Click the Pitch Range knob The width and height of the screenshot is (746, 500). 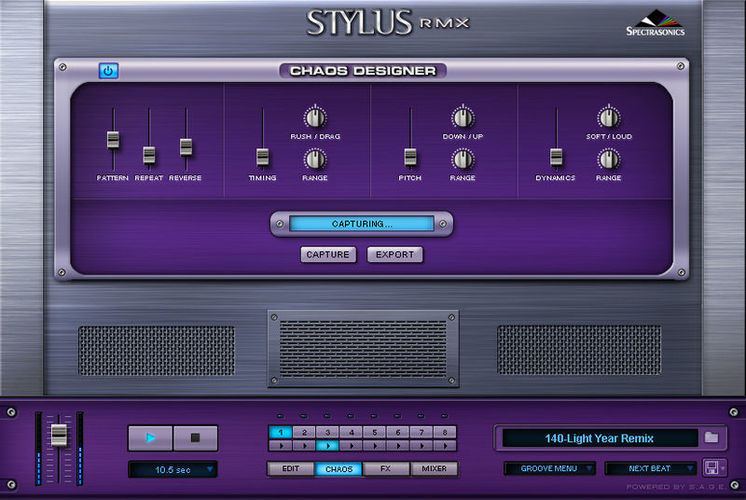pyautogui.click(x=462, y=159)
